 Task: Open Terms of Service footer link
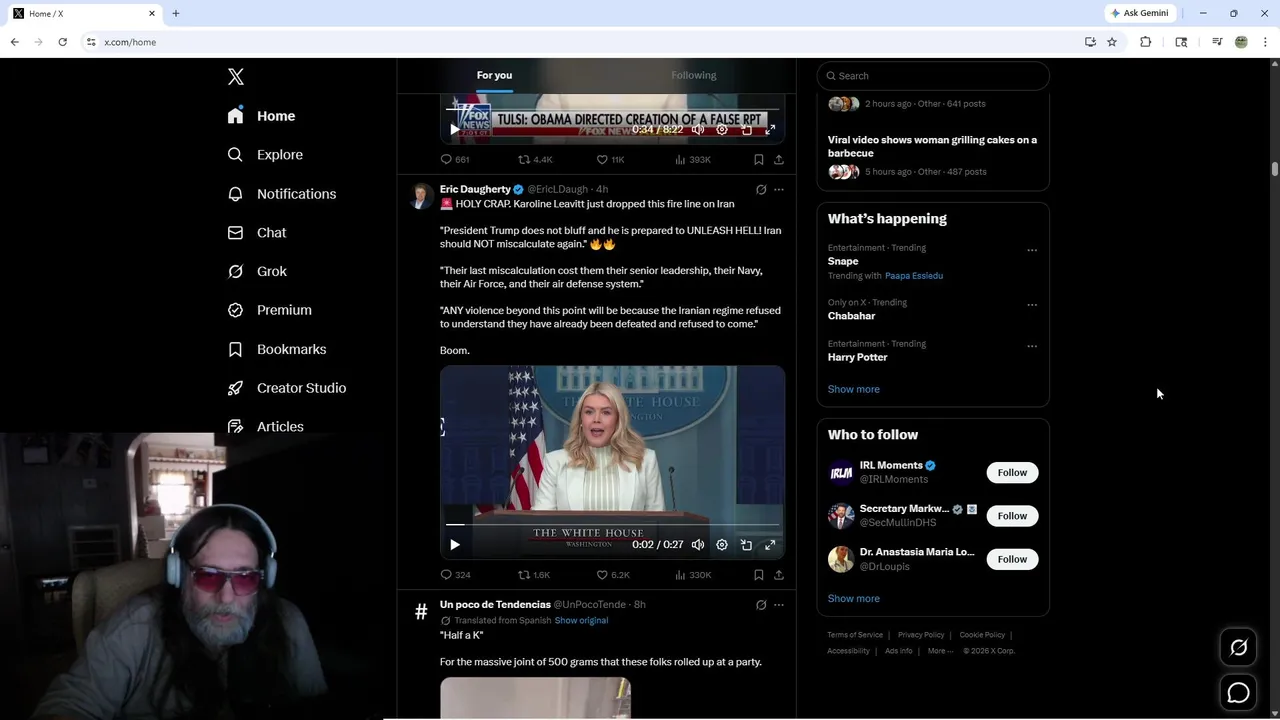coord(855,635)
